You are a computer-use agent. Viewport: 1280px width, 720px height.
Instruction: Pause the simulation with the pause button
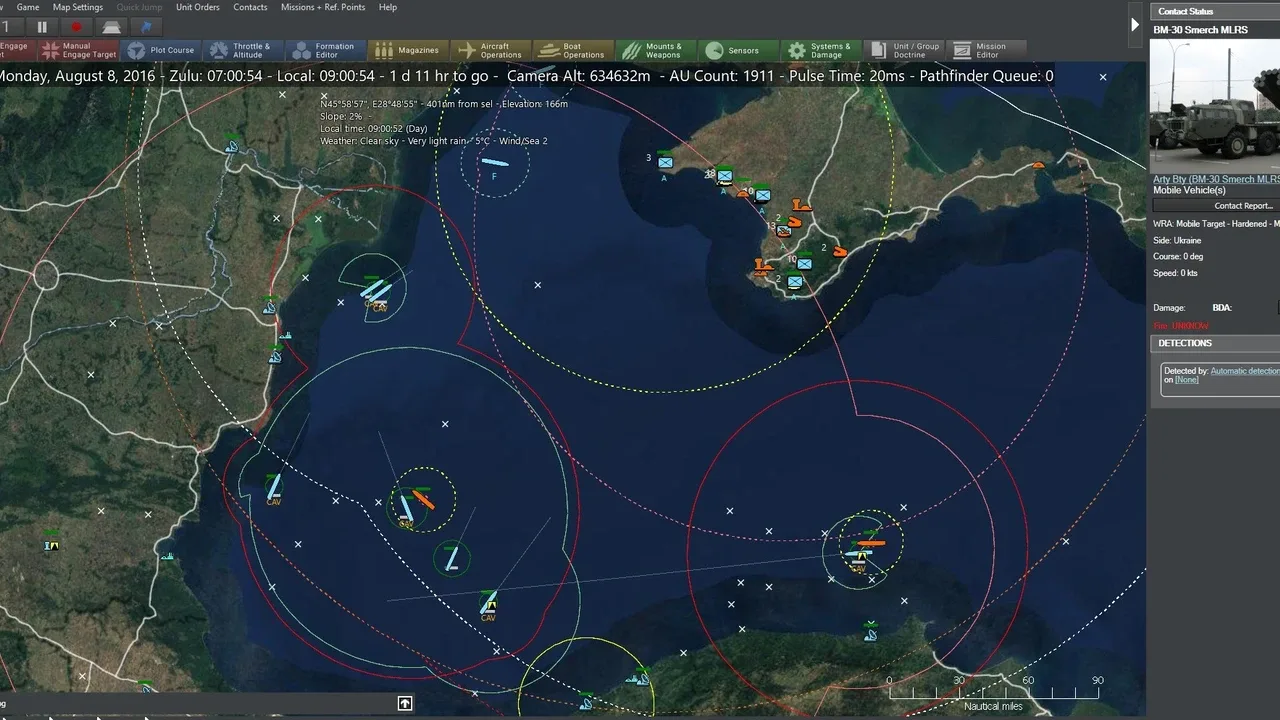pos(42,27)
